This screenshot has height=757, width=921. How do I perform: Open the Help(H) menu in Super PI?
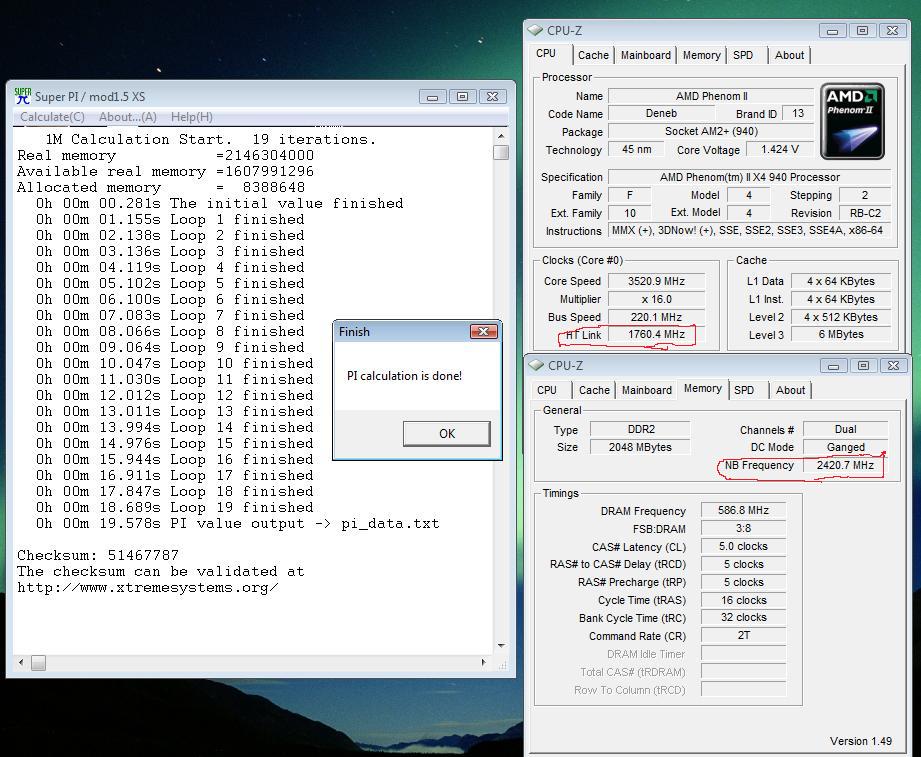pyautogui.click(x=191, y=117)
